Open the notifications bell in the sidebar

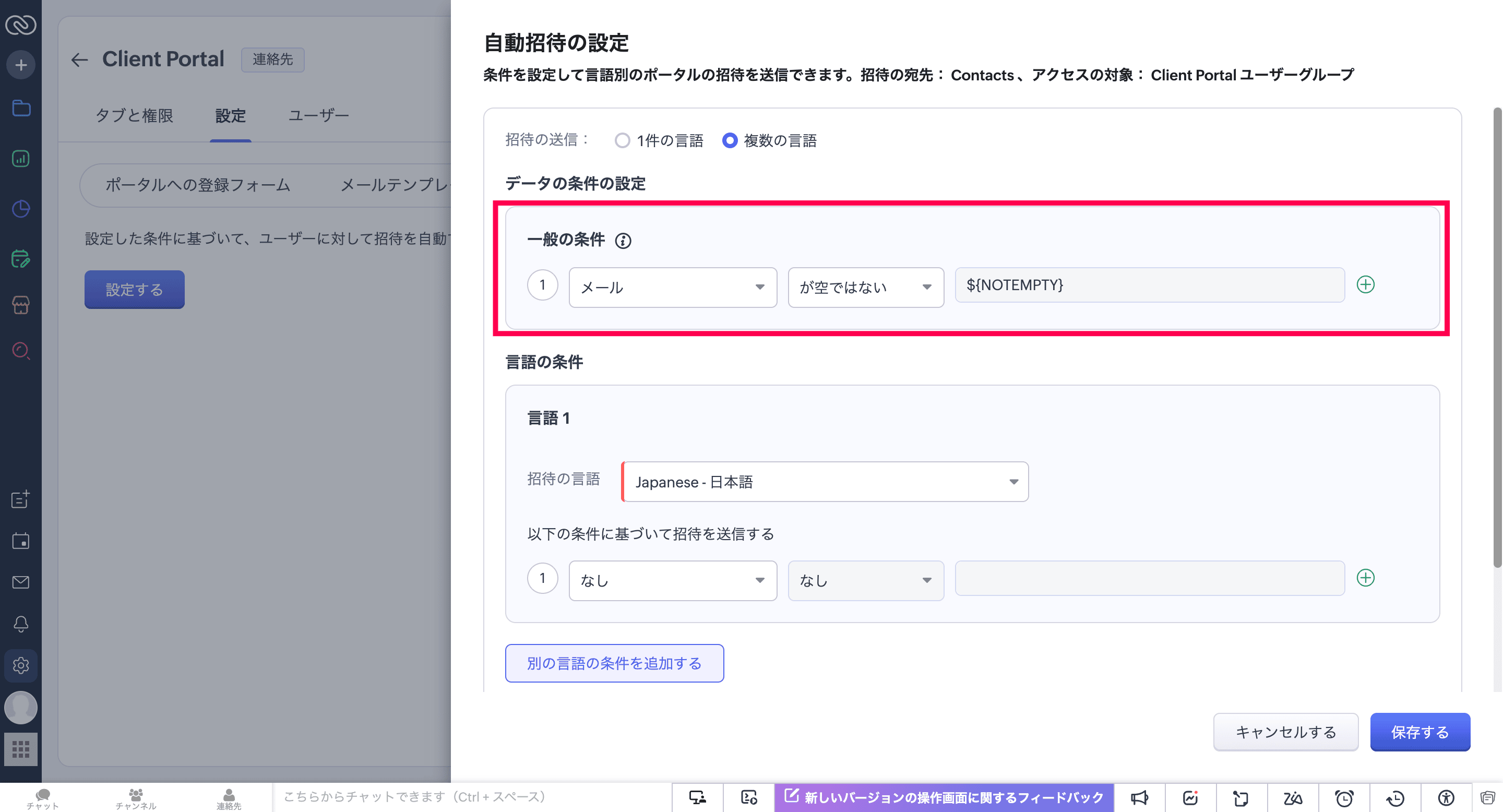click(21, 624)
